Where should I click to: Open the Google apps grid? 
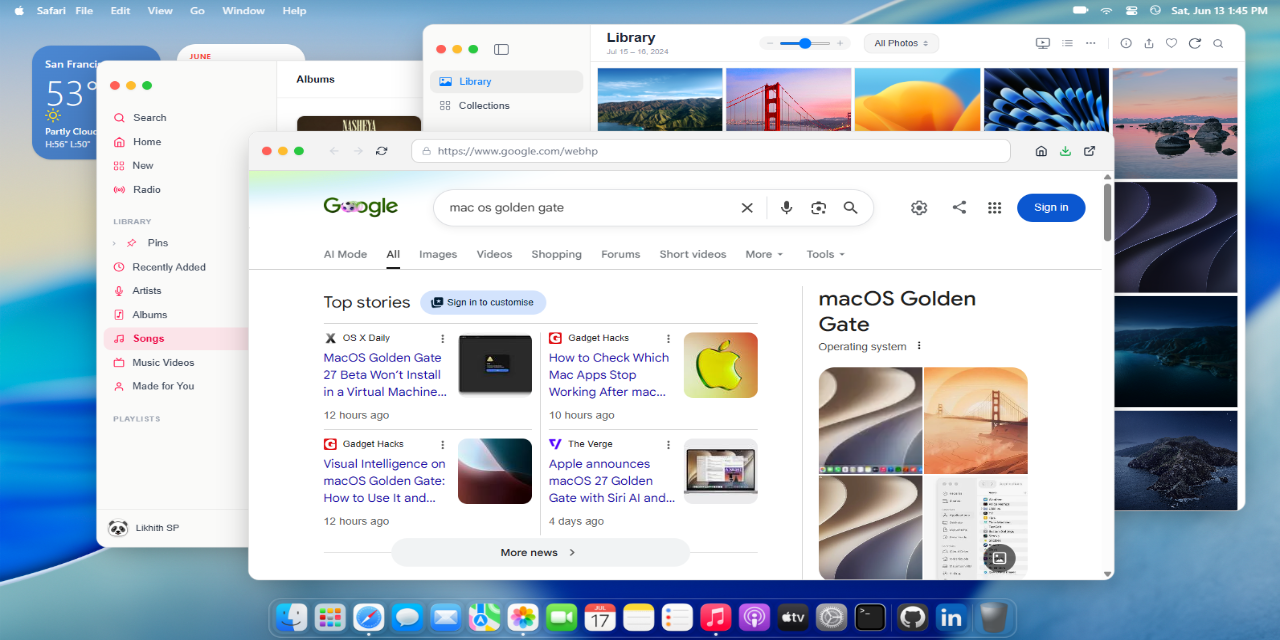coord(994,208)
